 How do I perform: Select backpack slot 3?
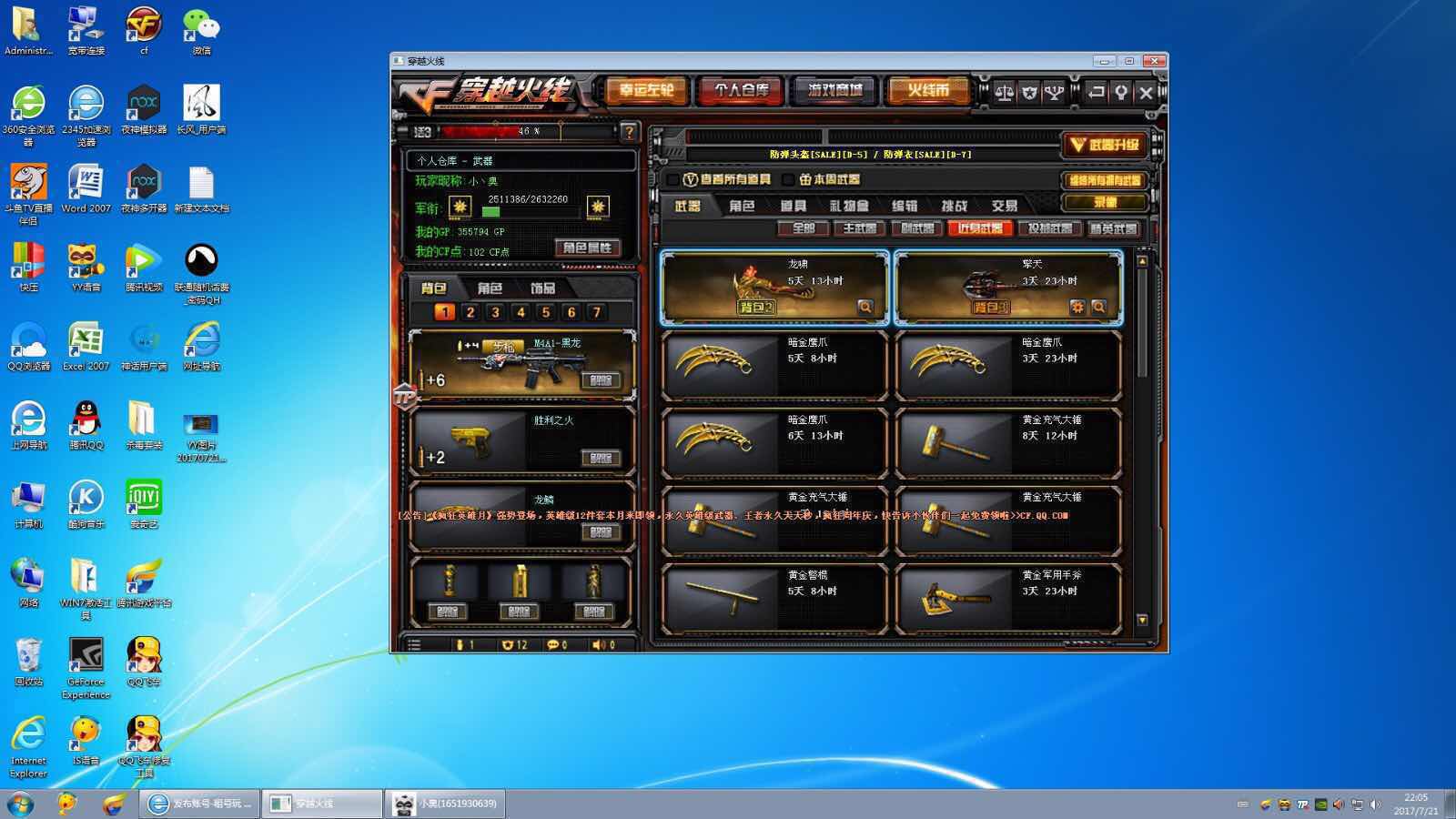(495, 312)
